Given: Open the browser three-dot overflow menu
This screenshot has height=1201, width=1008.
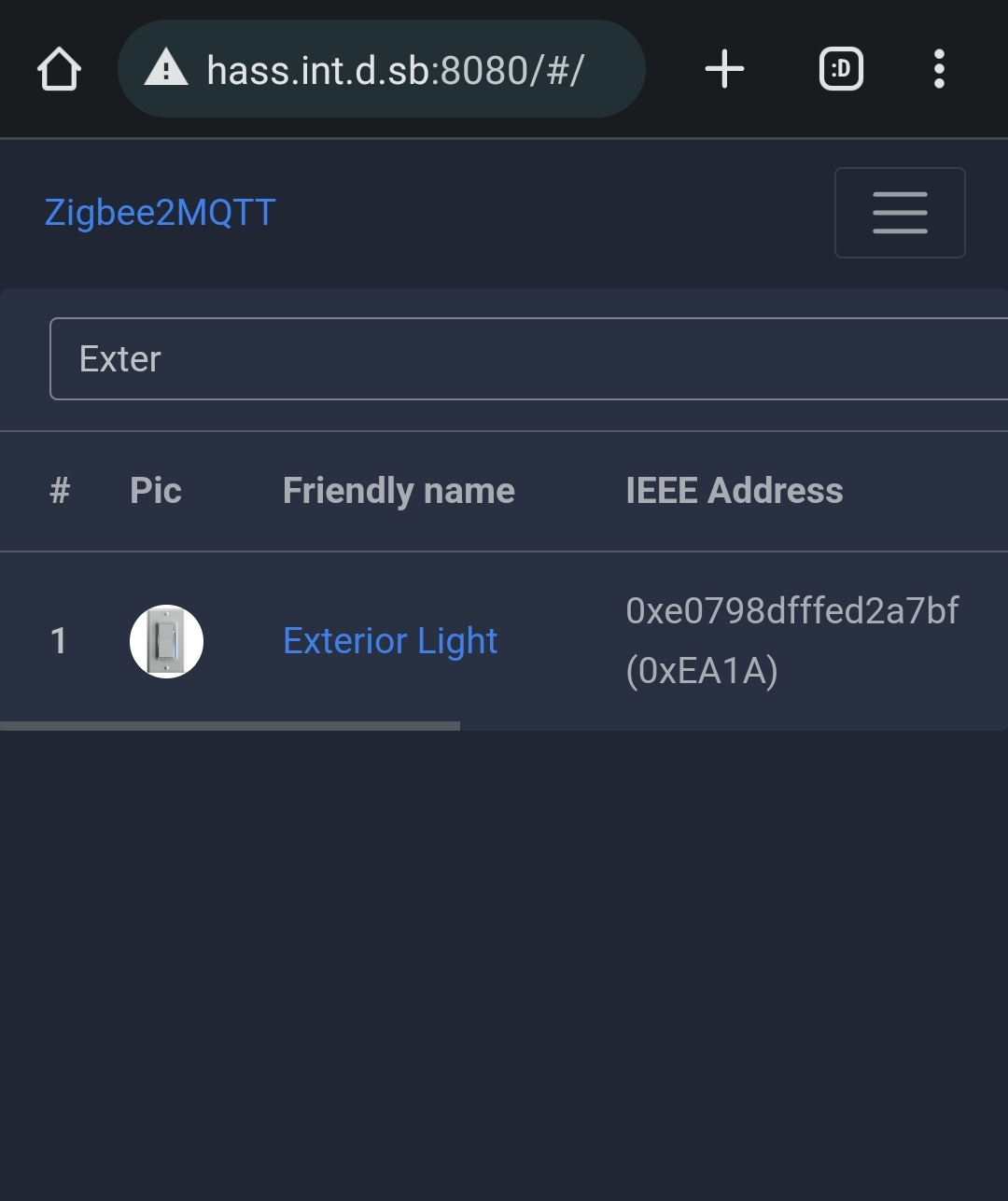Looking at the screenshot, I should pos(938,68).
